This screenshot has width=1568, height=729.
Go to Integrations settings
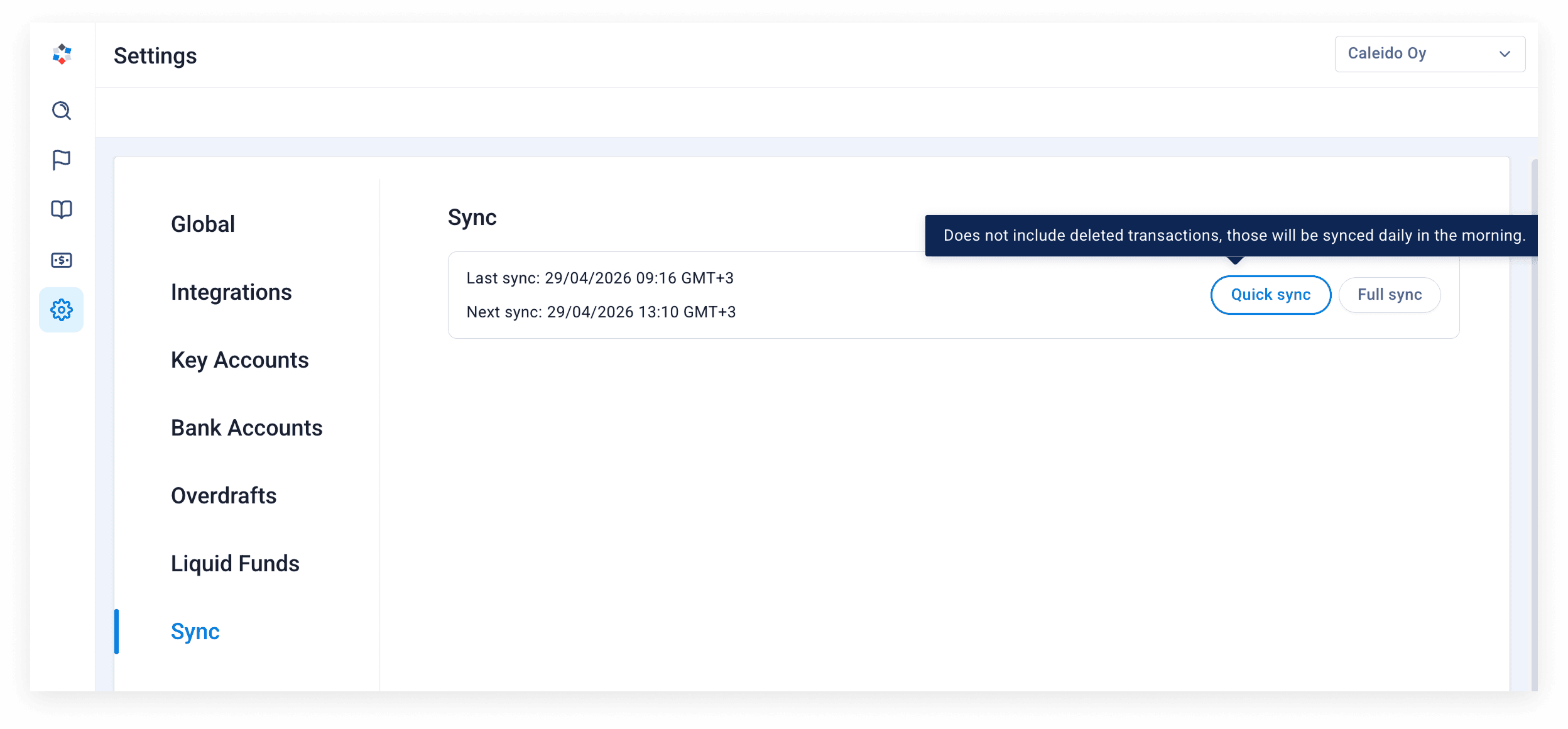coord(231,292)
